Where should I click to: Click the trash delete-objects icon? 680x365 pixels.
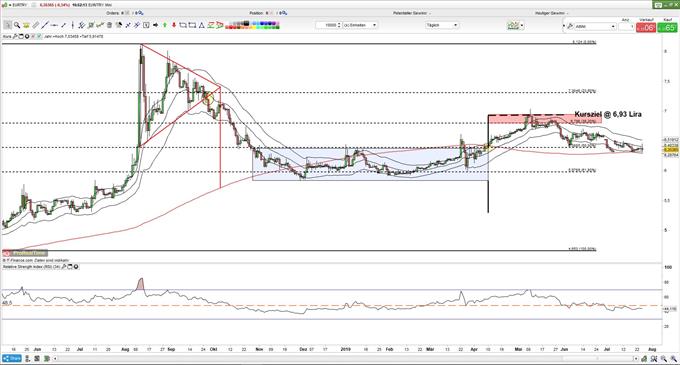(109, 25)
